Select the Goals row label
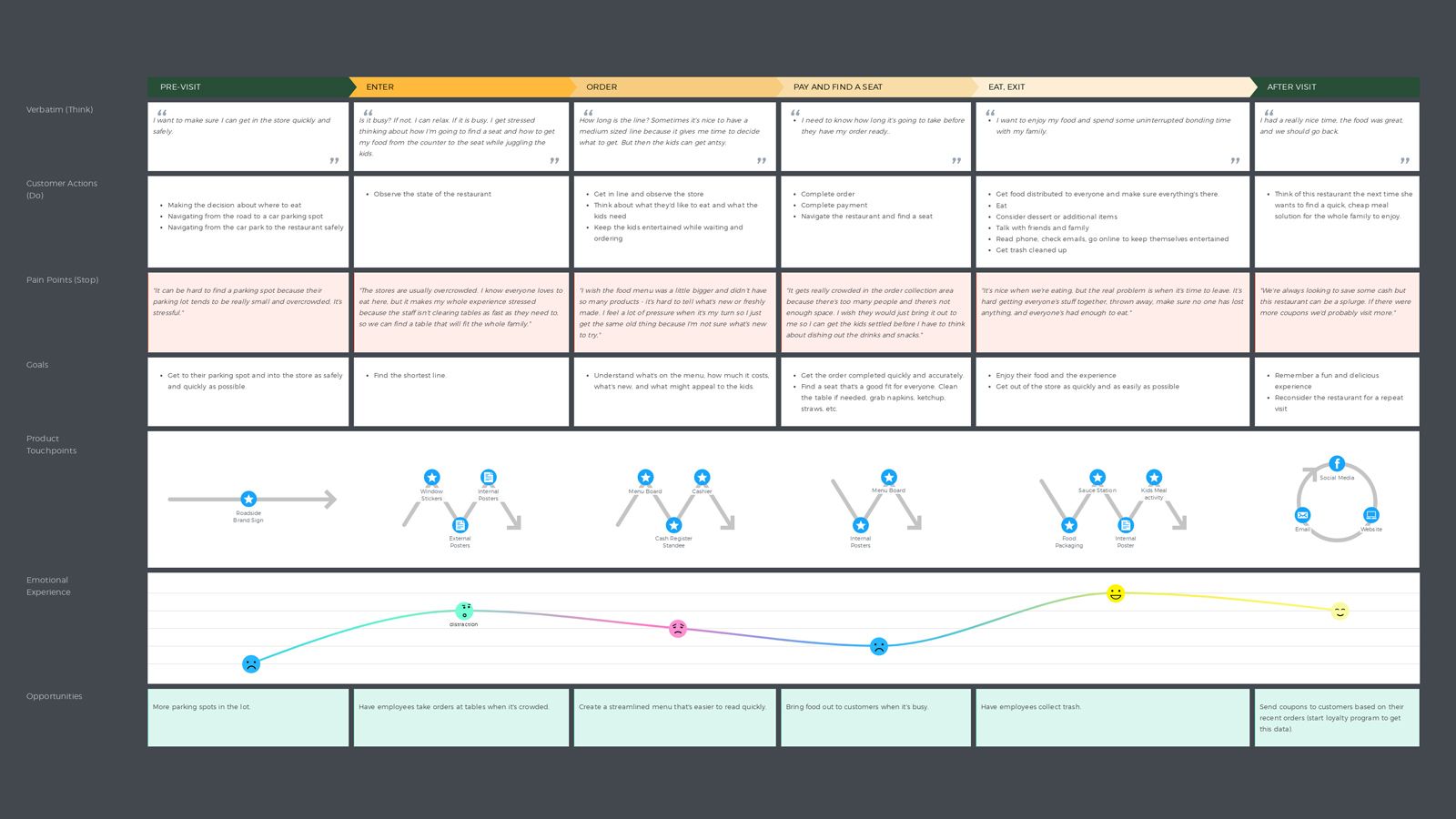 pos(37,364)
